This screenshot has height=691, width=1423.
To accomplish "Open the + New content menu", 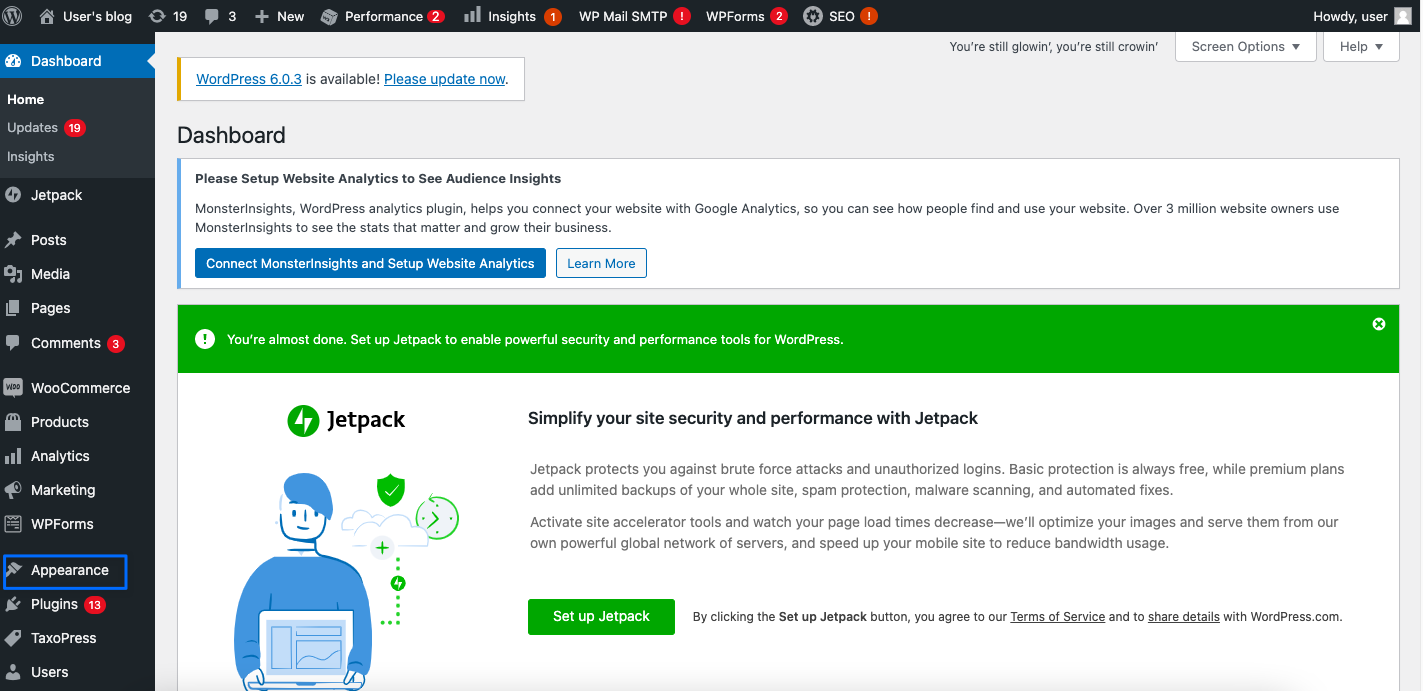I will 279,16.
